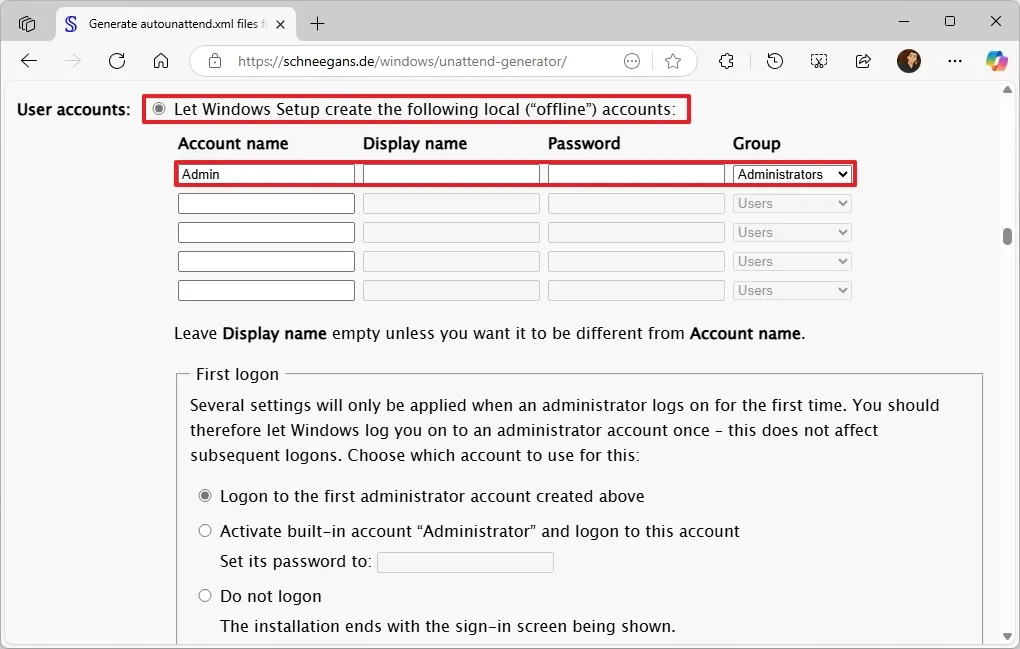Open the second row's Users group dropdown
Viewport: 1020px width, 649px height.
791,203
